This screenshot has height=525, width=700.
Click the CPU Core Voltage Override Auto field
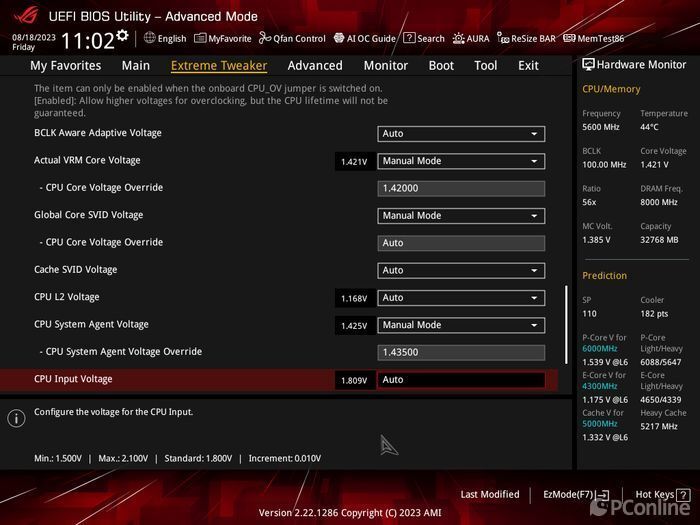pos(461,243)
